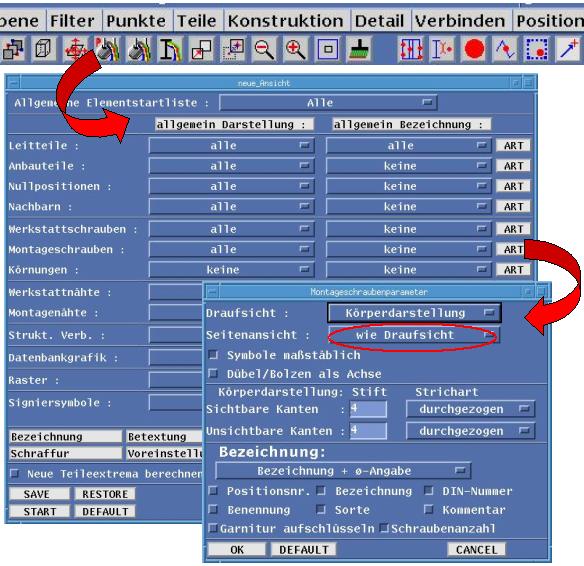Image resolution: width=584 pixels, height=566 pixels.
Task: Open the Detail menu
Action: pos(380,21)
